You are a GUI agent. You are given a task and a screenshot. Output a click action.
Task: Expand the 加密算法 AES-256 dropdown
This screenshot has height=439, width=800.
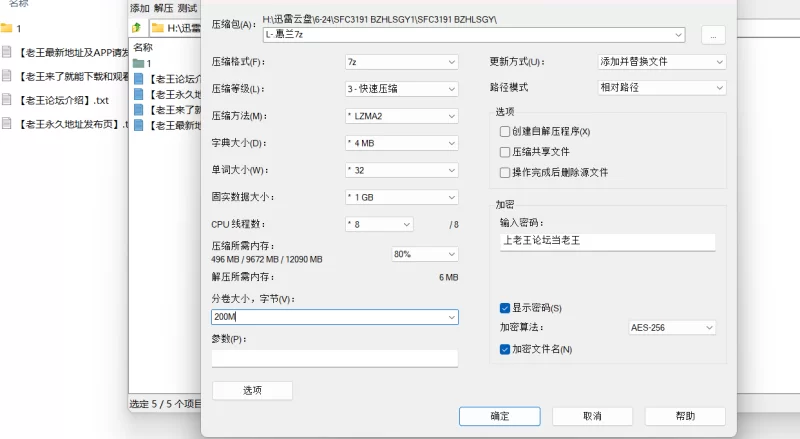click(x=671, y=328)
